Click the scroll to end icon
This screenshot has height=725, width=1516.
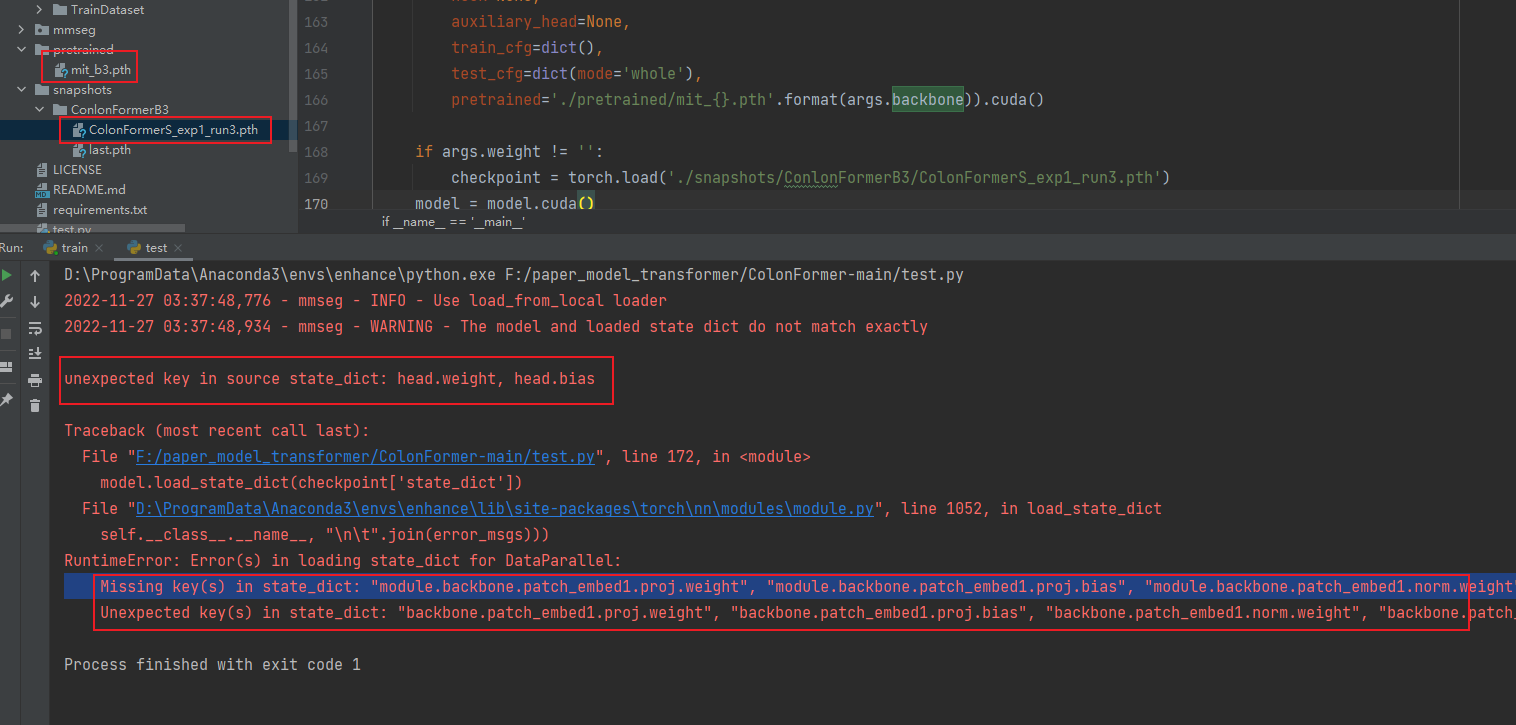pyautogui.click(x=35, y=353)
